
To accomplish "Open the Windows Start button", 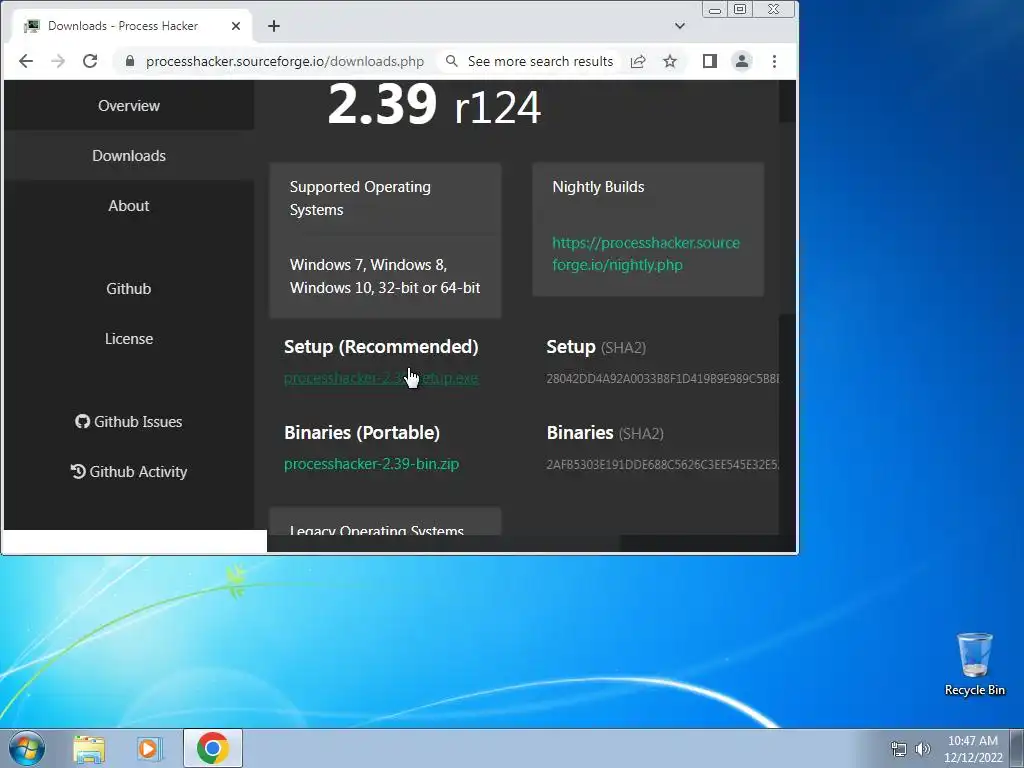I will point(27,748).
